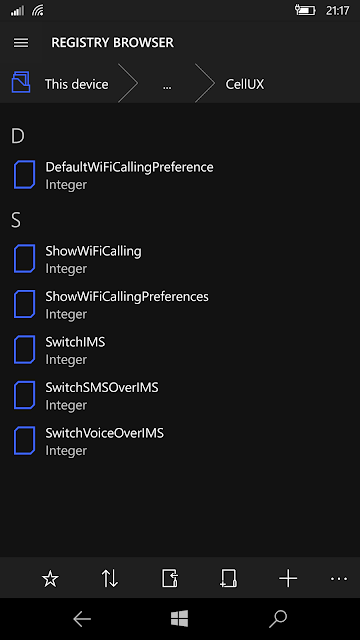This screenshot has height=640, width=360.
Task: Open SwitchSMSOverIMS integer entry
Action: (180, 396)
